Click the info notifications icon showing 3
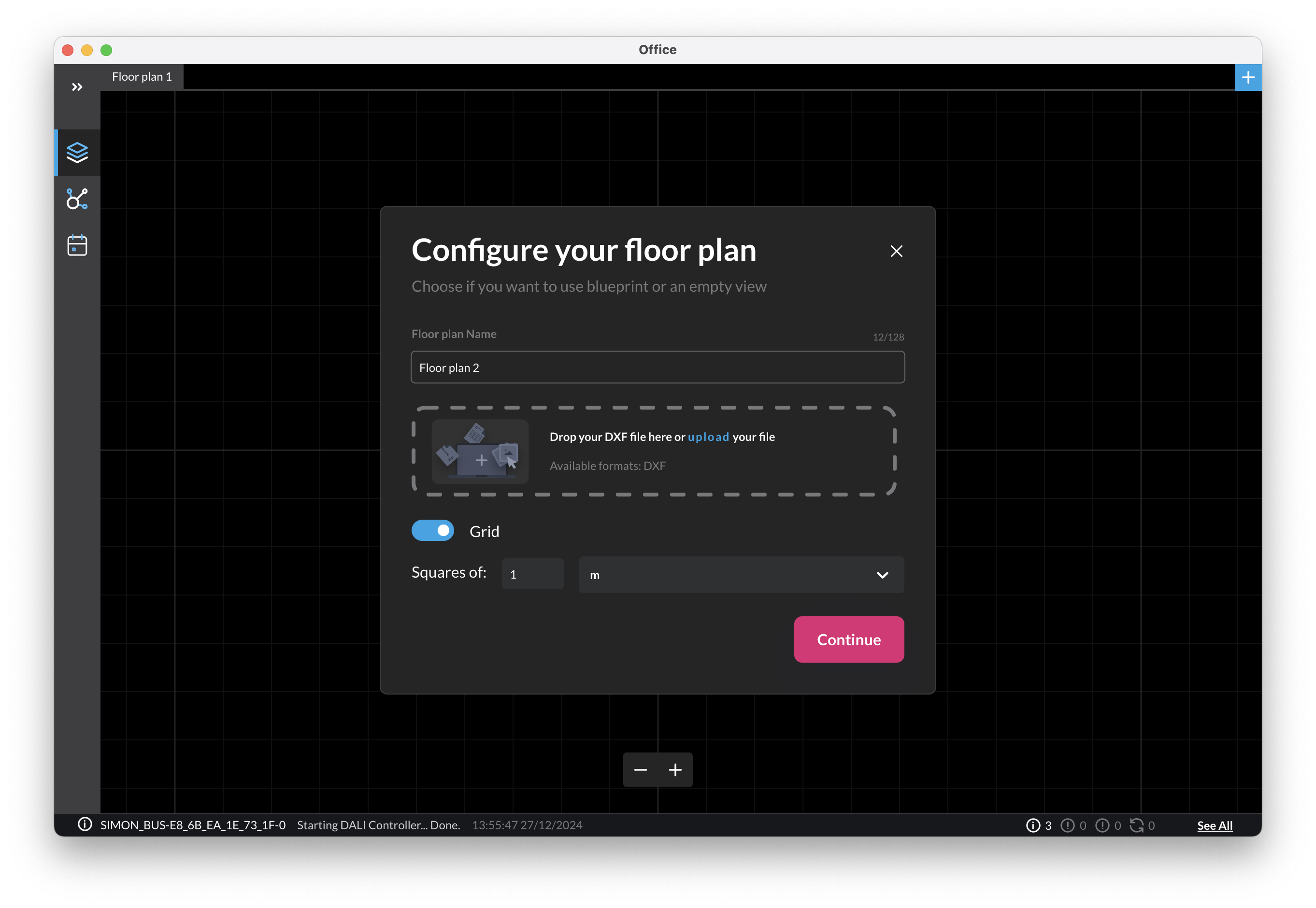 (x=1033, y=825)
